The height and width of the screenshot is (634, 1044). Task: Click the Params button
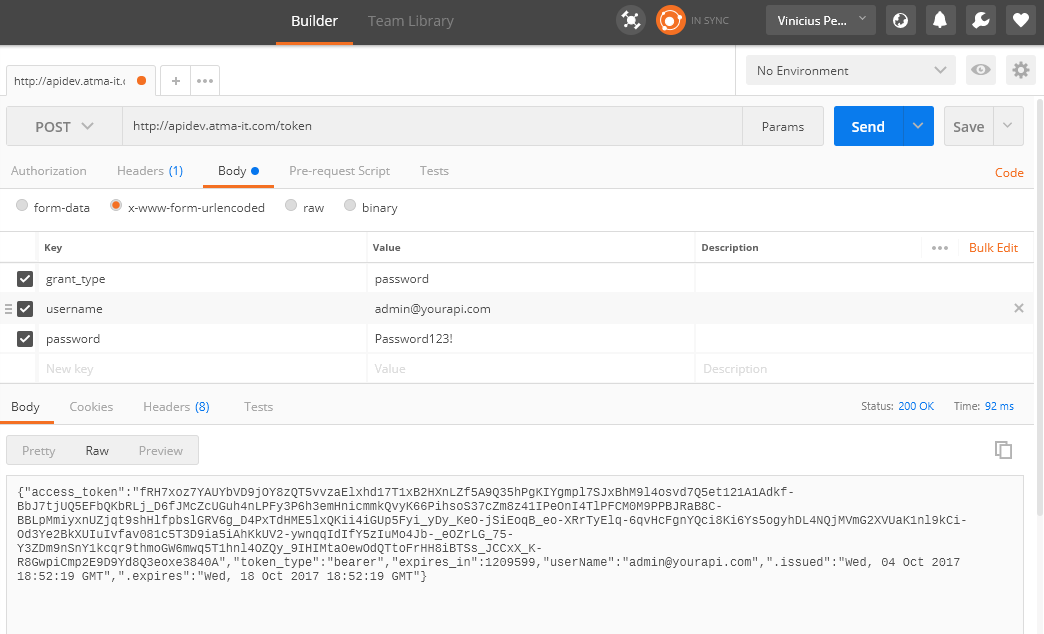[x=783, y=126]
